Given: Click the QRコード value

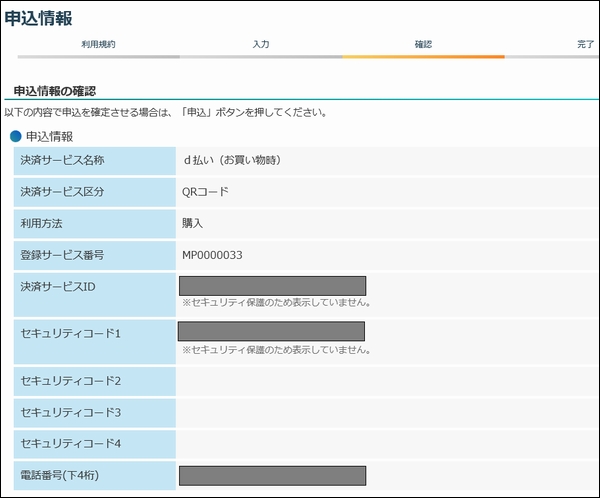Looking at the screenshot, I should coord(205,191).
